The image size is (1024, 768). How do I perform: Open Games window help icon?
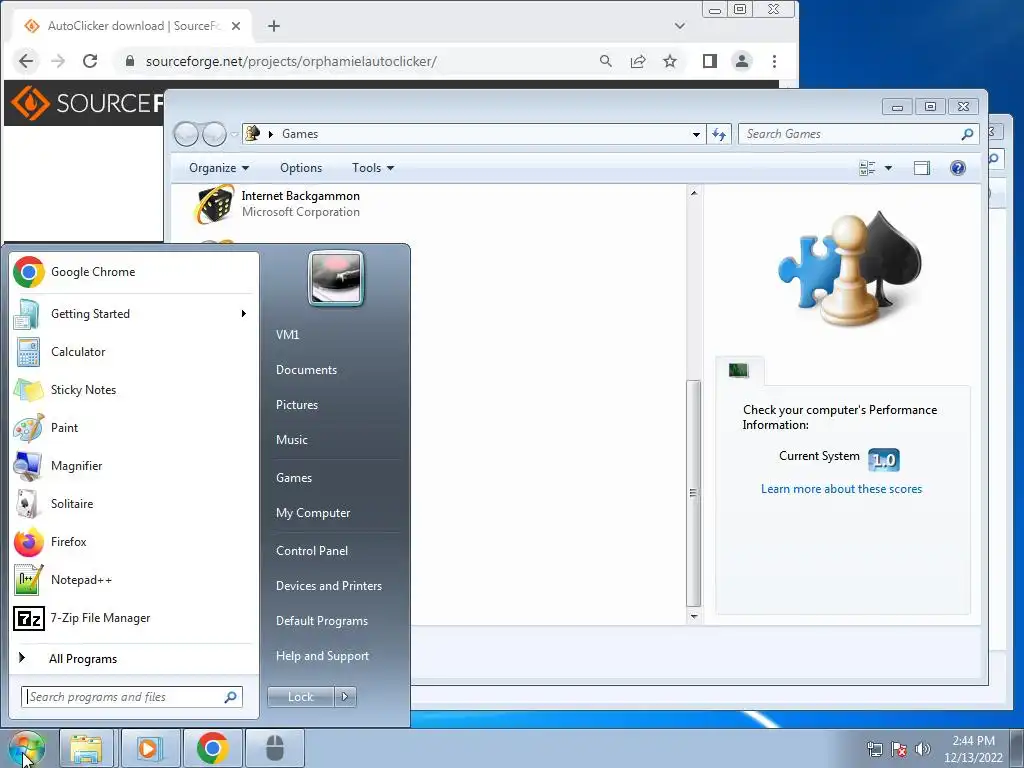957,168
